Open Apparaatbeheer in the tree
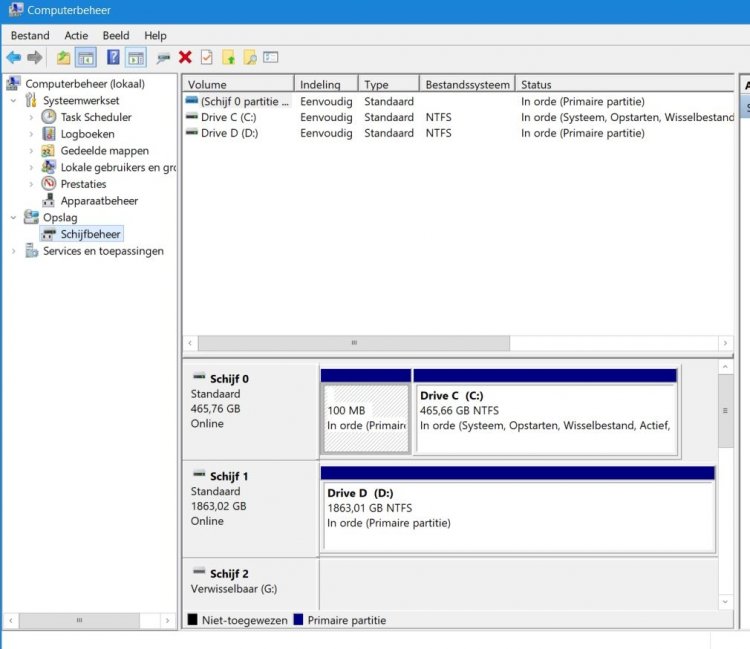 [x=99, y=200]
